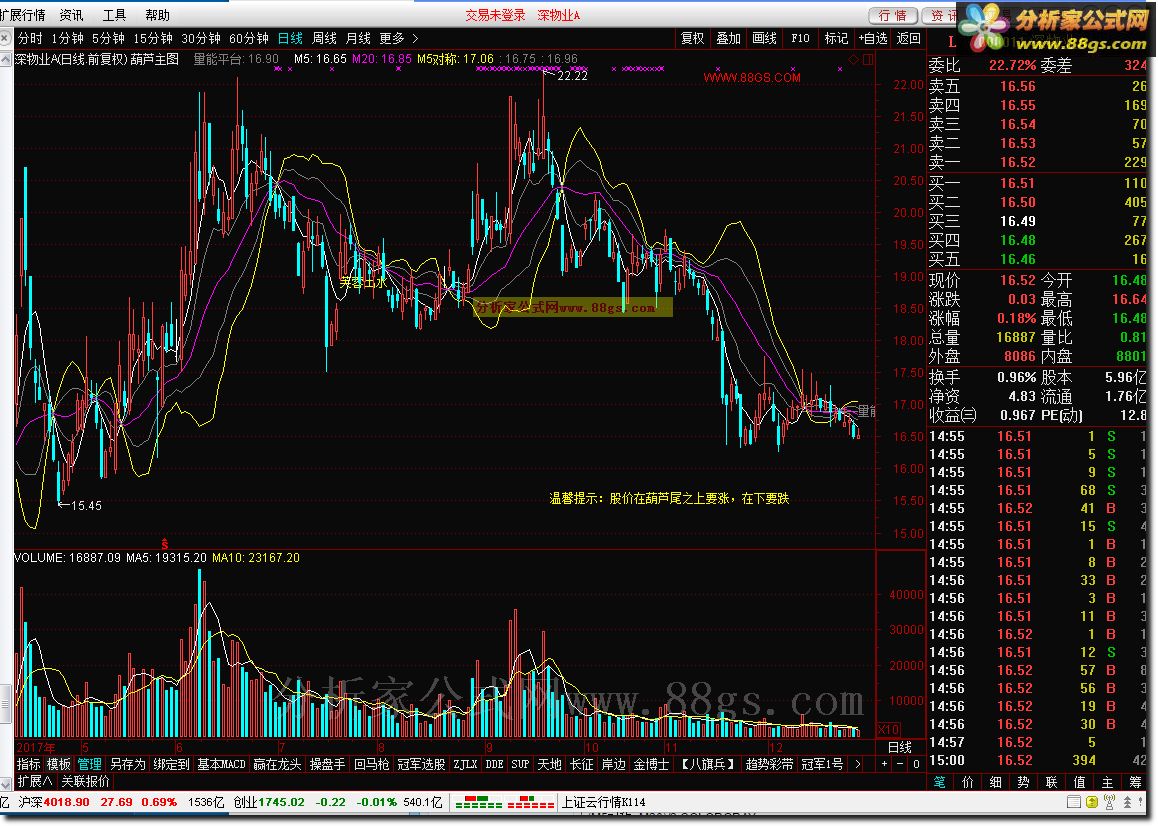Add stock via +自选 button
The height and width of the screenshot is (826, 1158).
[872, 38]
